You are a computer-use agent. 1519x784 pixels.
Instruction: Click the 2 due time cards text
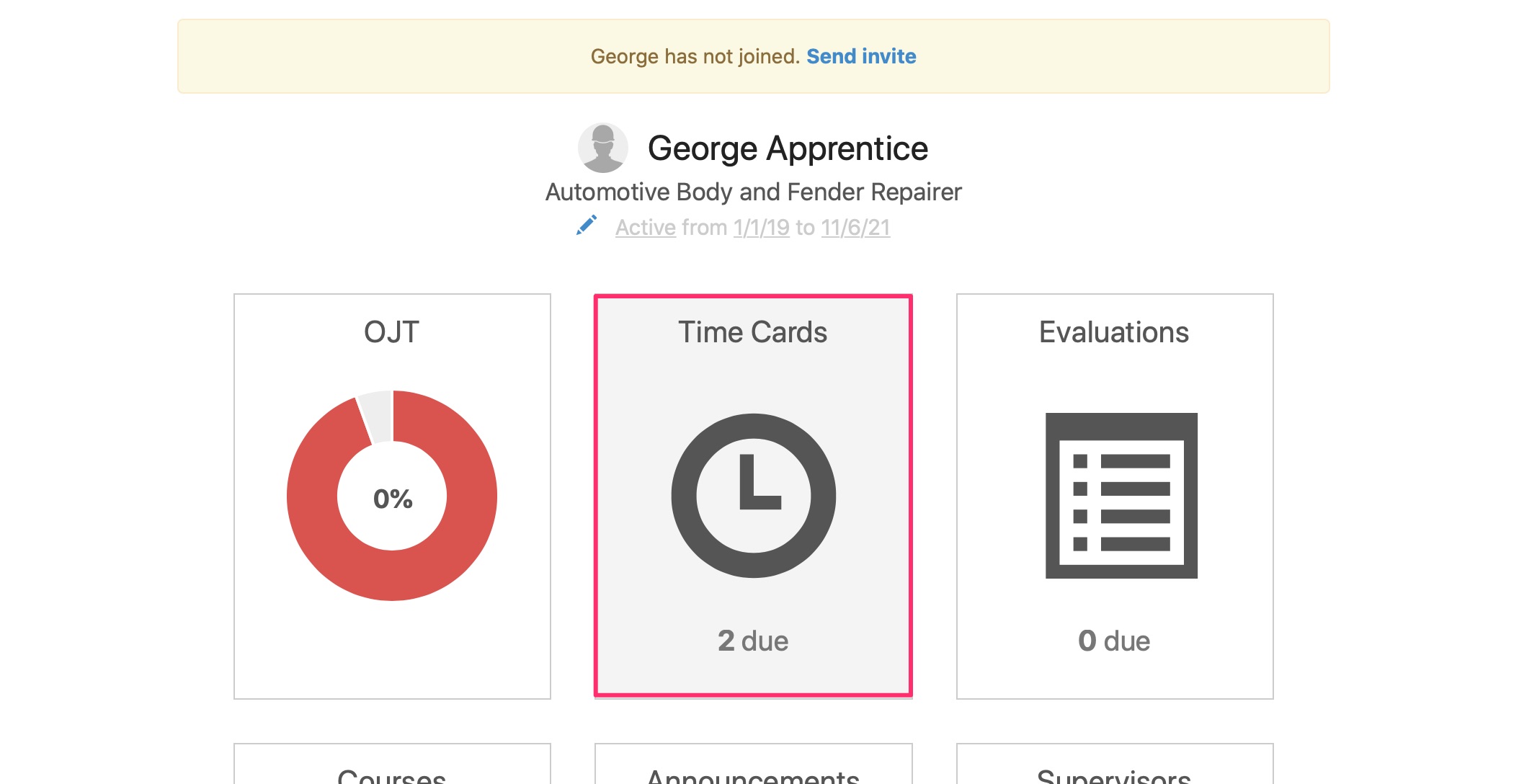[753, 641]
